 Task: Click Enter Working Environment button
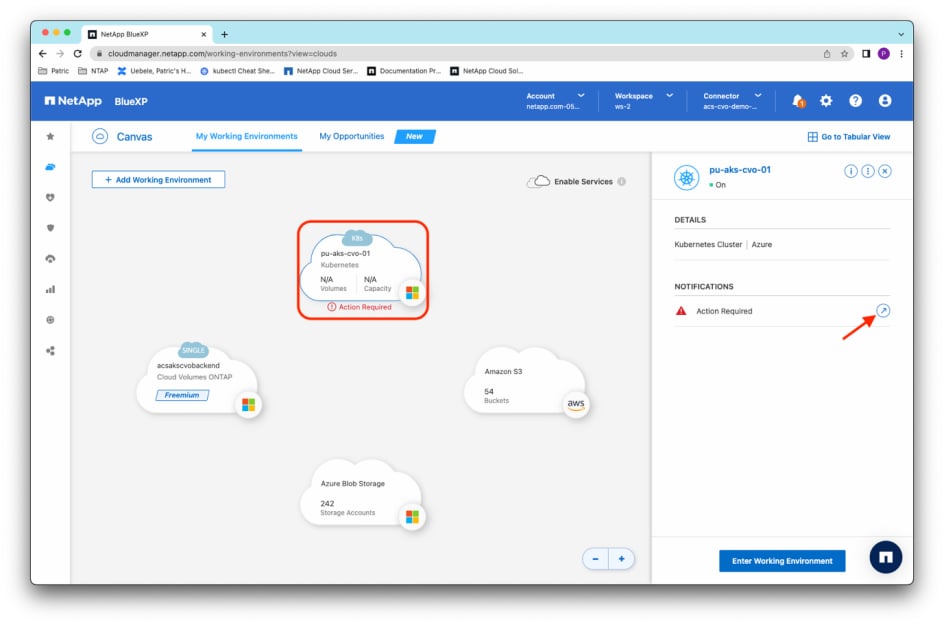click(x=781, y=561)
